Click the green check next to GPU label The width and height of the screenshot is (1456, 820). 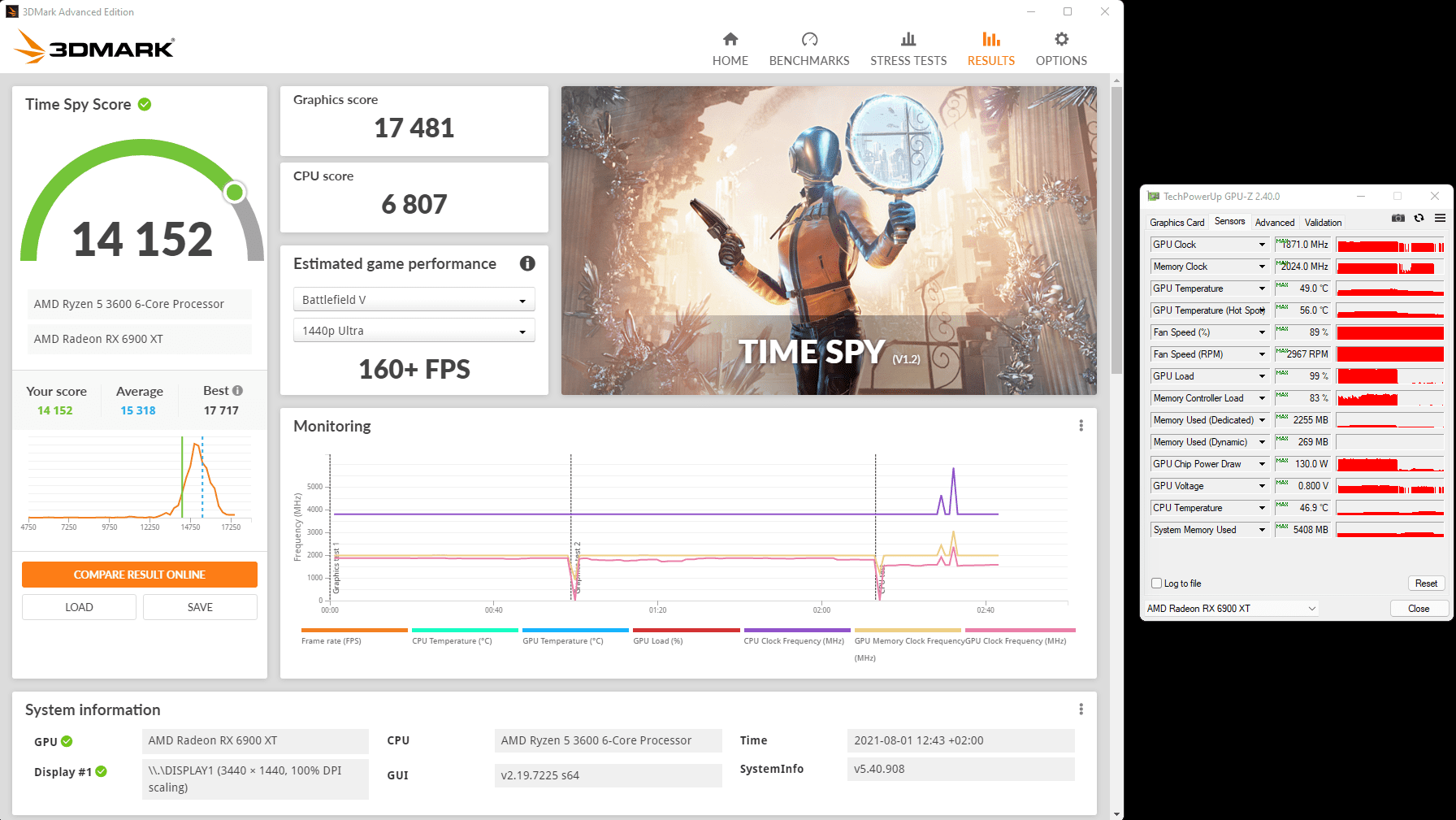[67, 741]
